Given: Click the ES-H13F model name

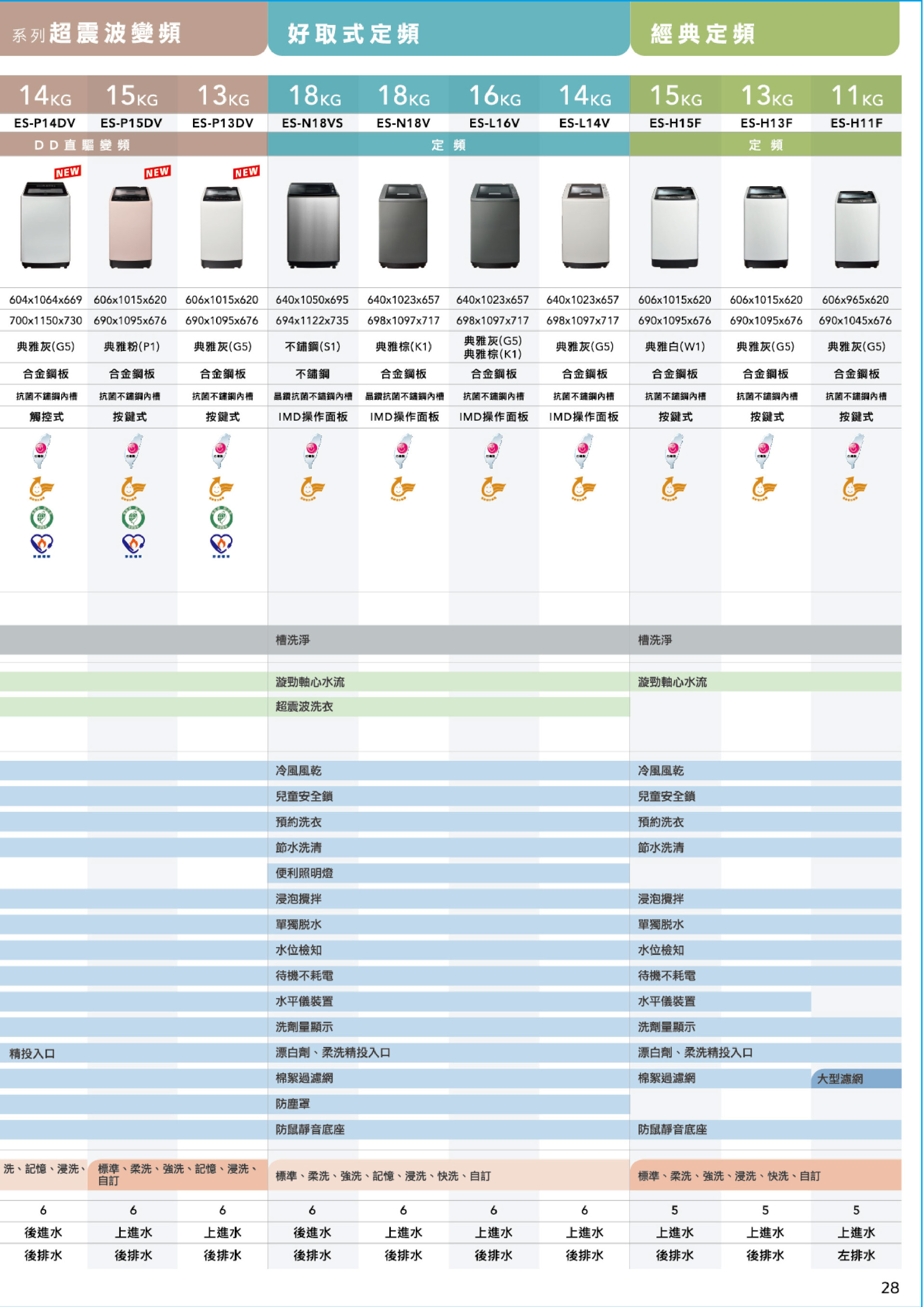Looking at the screenshot, I should pyautogui.click(x=766, y=123).
